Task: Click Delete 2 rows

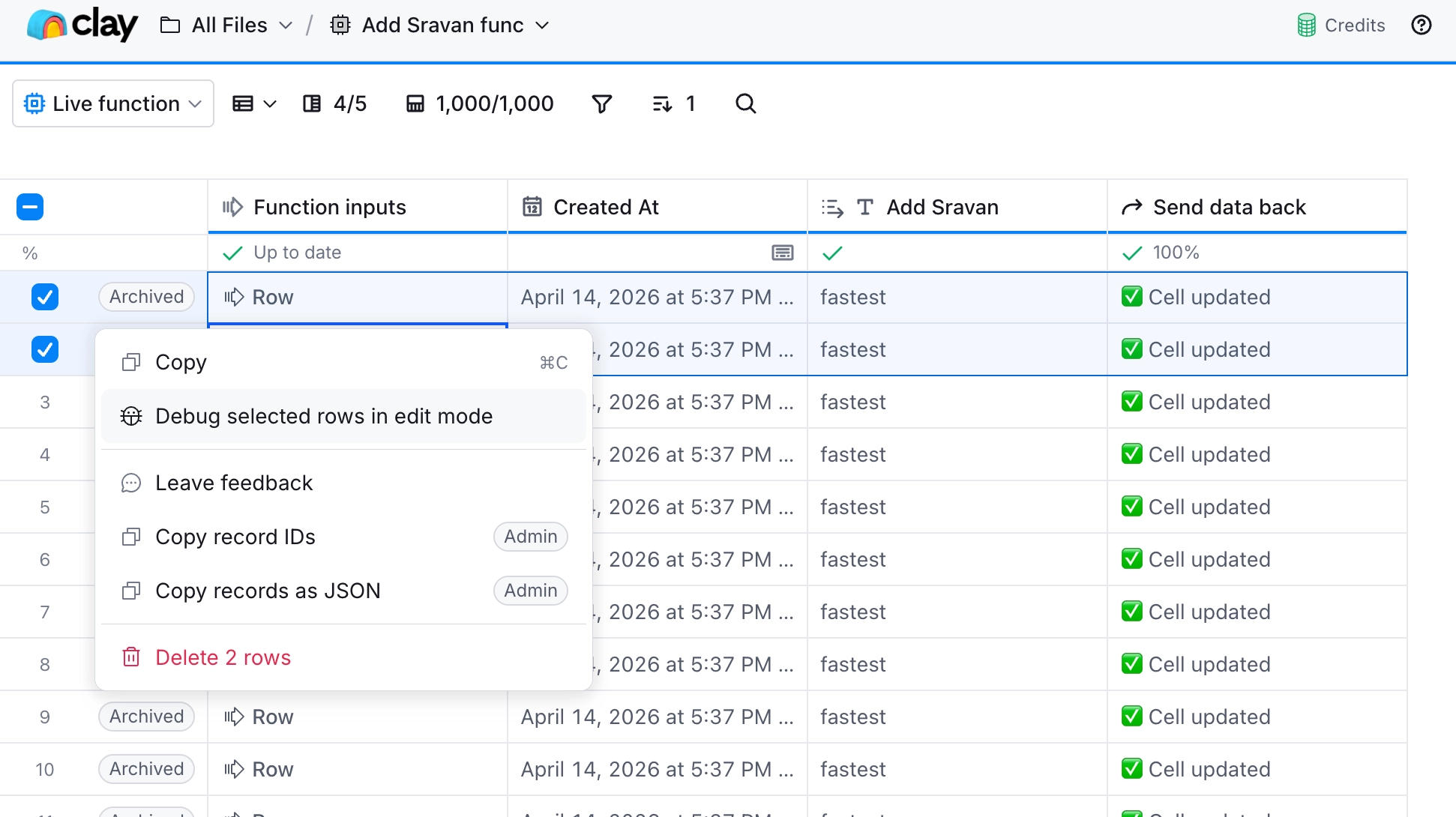Action: click(223, 657)
